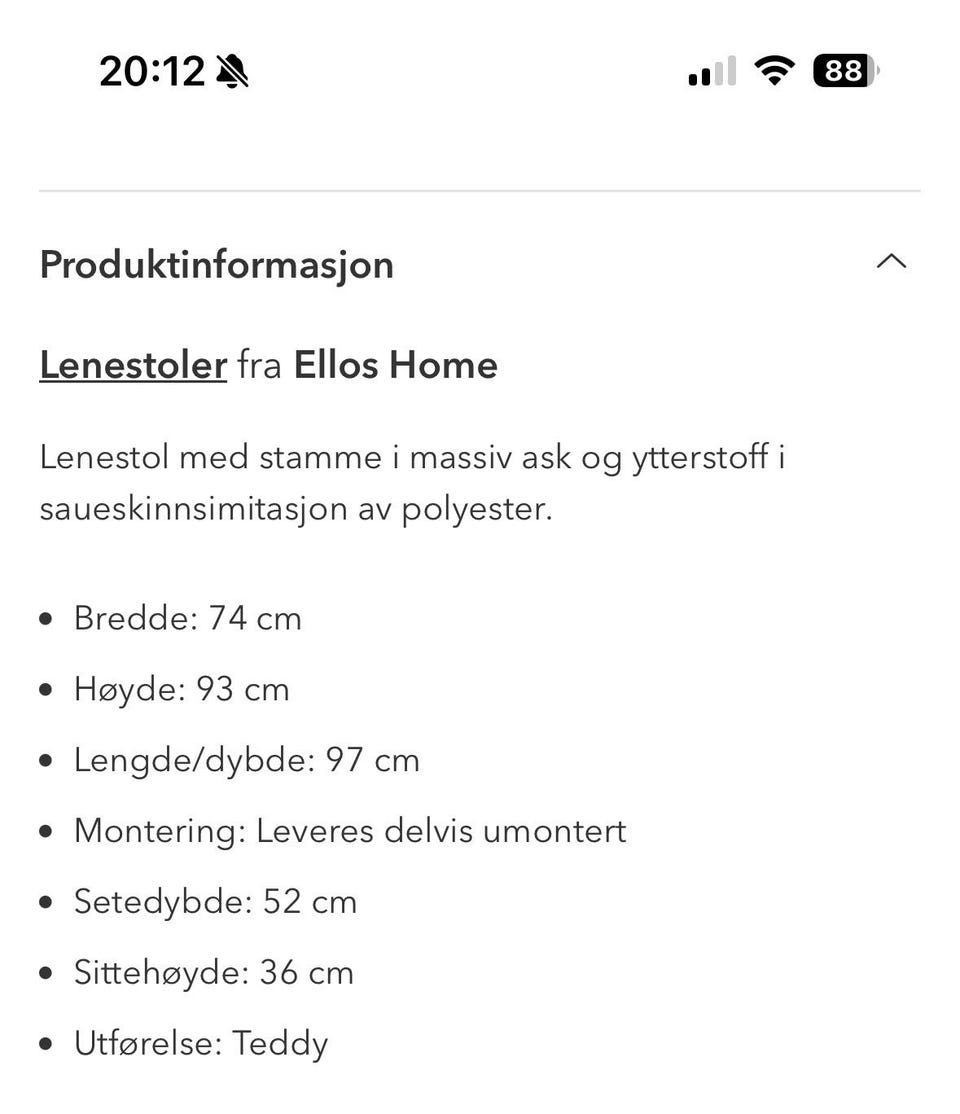Tap the silent mode bell icon
Image resolution: width=960 pixels, height=1114 pixels.
point(232,72)
